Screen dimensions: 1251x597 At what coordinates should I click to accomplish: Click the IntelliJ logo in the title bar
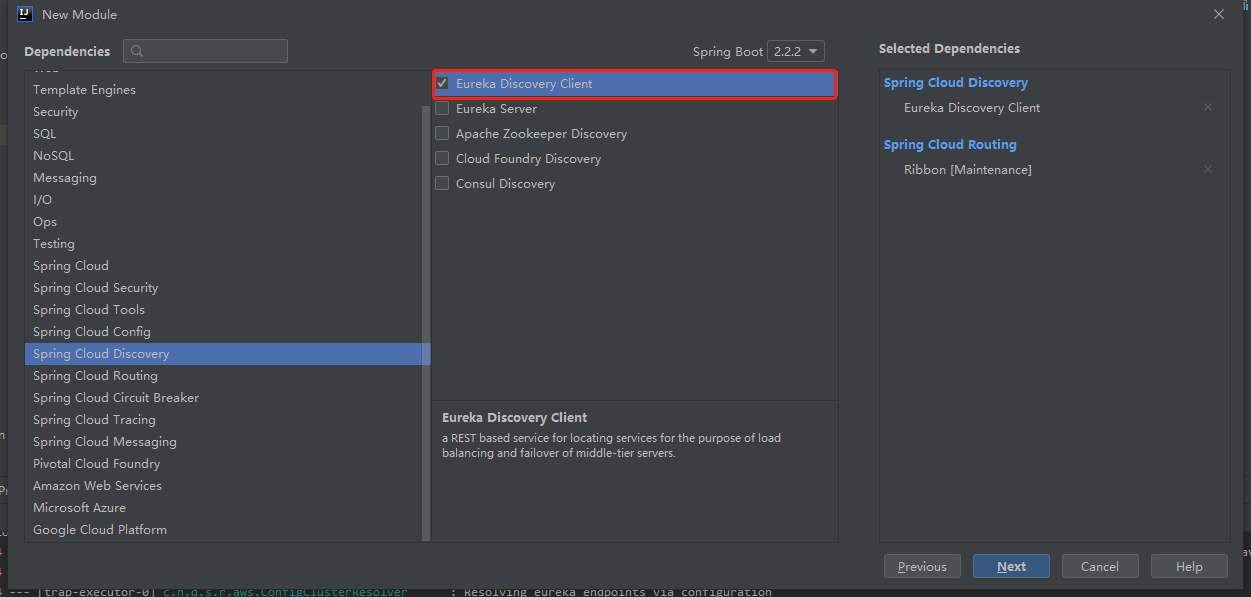pos(25,14)
